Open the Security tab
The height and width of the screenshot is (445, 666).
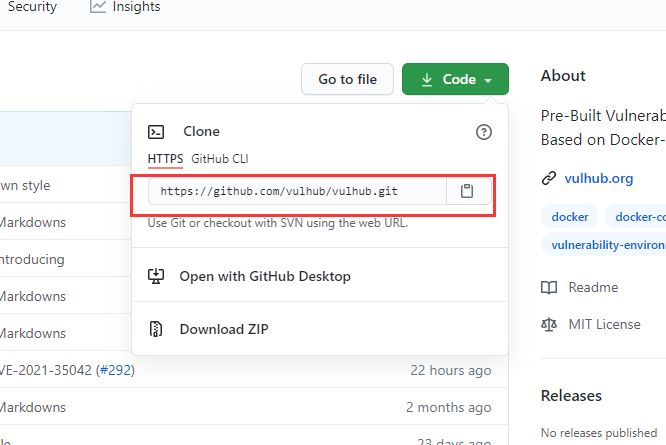coord(32,6)
